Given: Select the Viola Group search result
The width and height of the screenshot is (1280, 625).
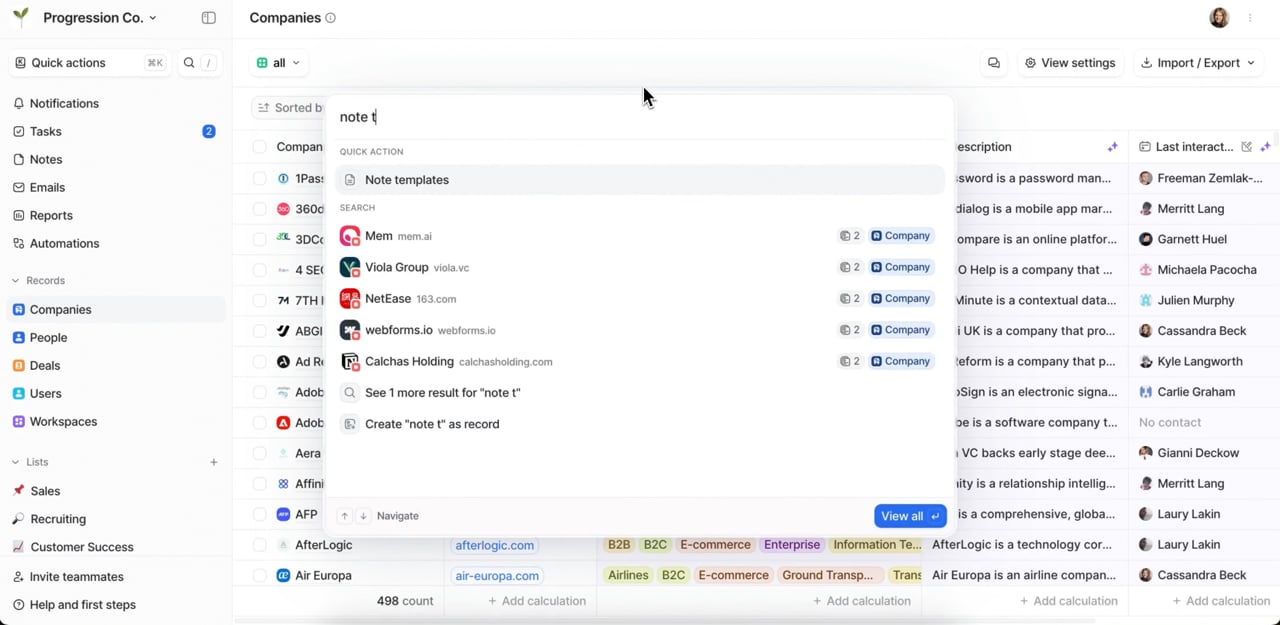Looking at the screenshot, I should 640,267.
